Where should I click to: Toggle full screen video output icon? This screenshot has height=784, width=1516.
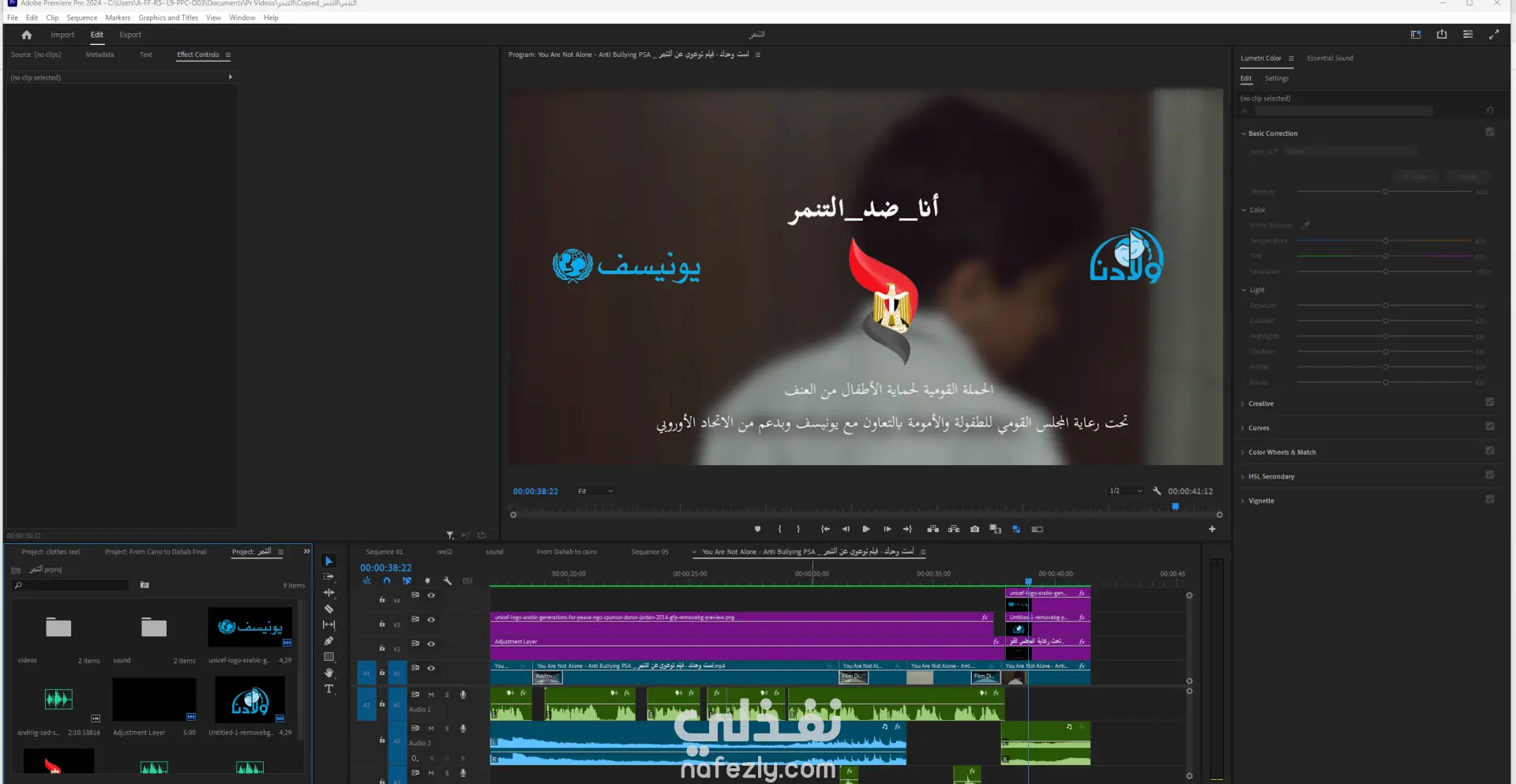pos(1494,35)
